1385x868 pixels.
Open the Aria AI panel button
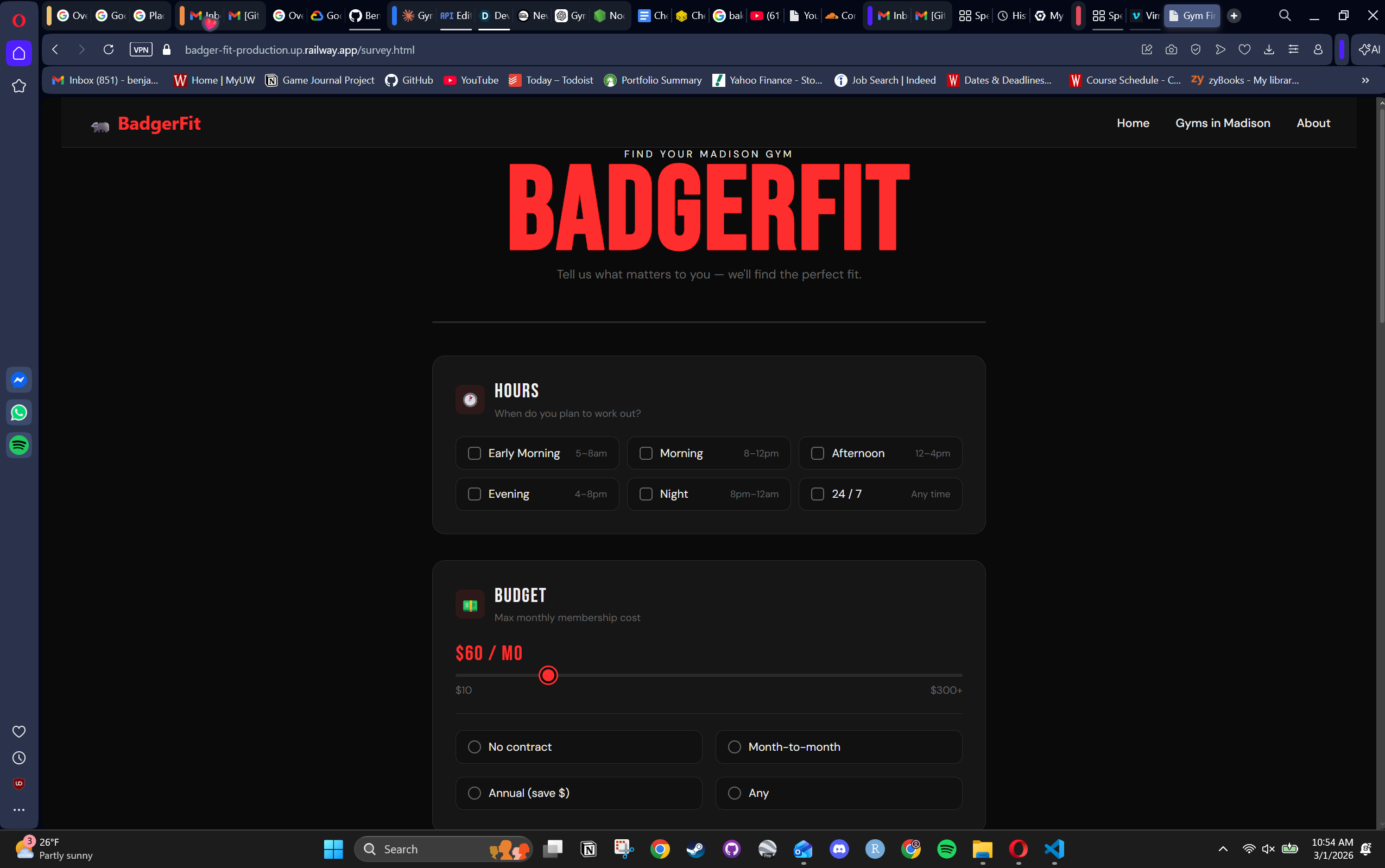(x=1369, y=50)
